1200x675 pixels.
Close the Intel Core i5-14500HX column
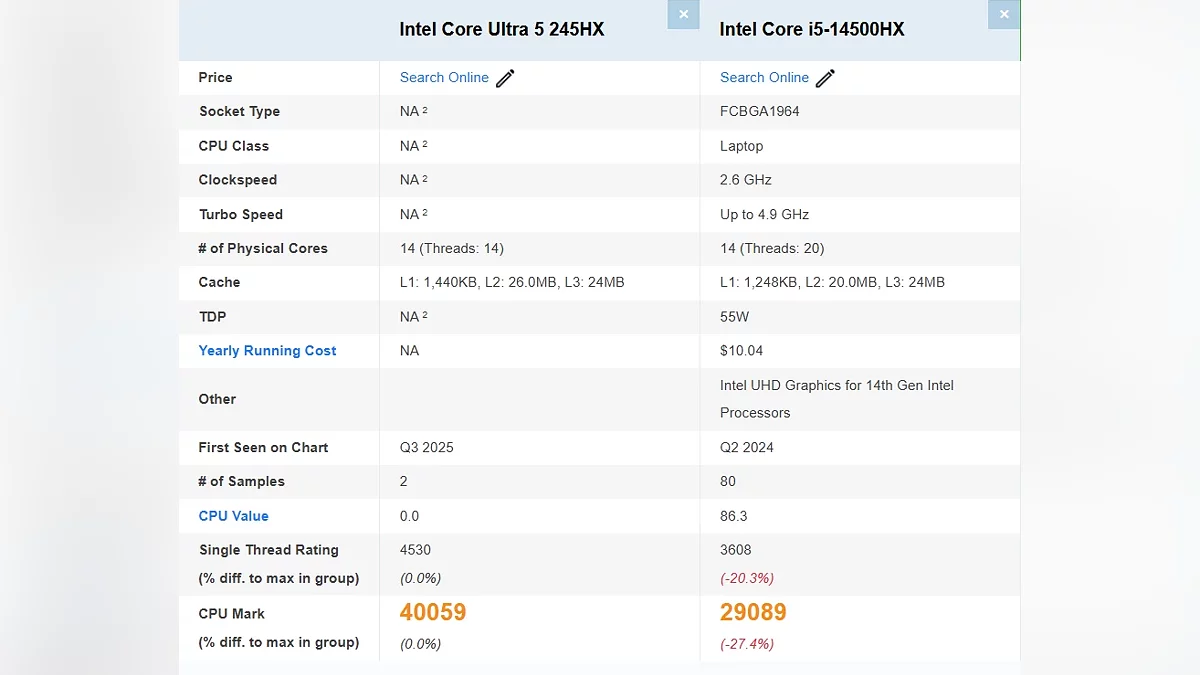click(1004, 14)
